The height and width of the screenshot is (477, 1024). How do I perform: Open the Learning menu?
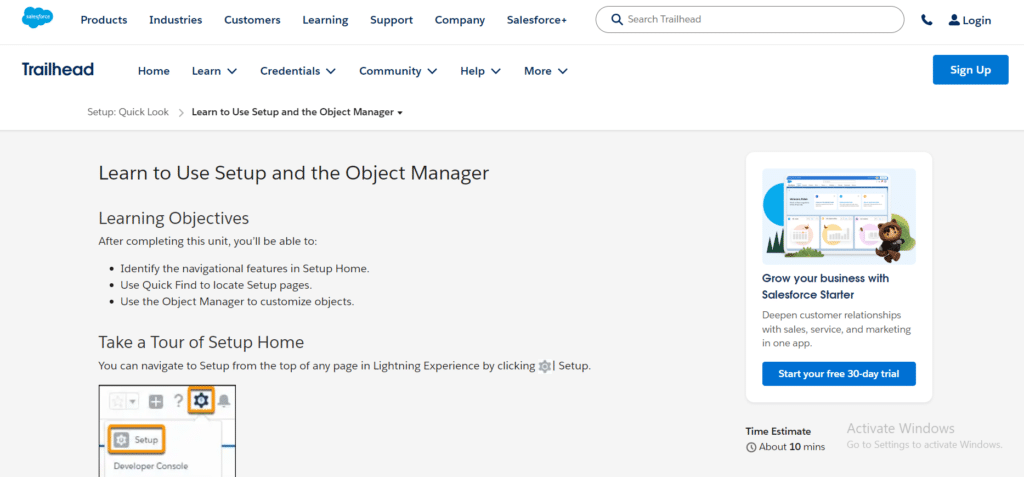[325, 20]
